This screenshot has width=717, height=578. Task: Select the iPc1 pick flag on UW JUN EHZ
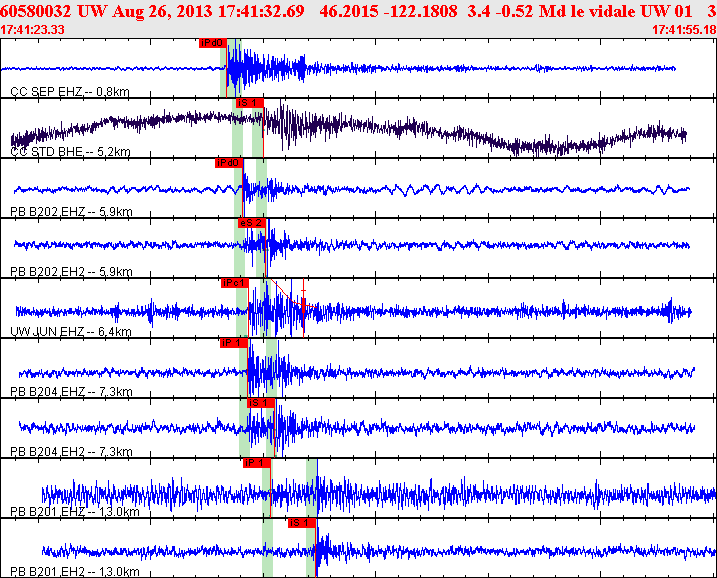[x=235, y=283]
